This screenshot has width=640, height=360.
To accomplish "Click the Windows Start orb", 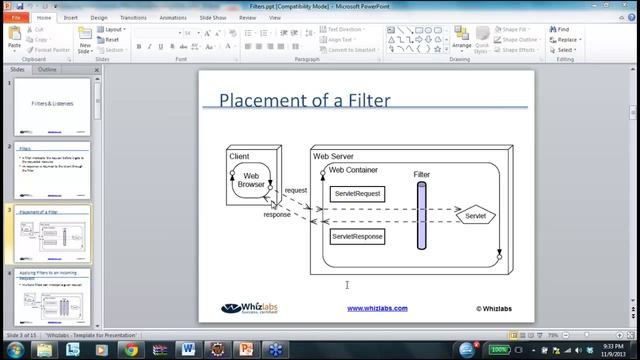I will pos(15,350).
